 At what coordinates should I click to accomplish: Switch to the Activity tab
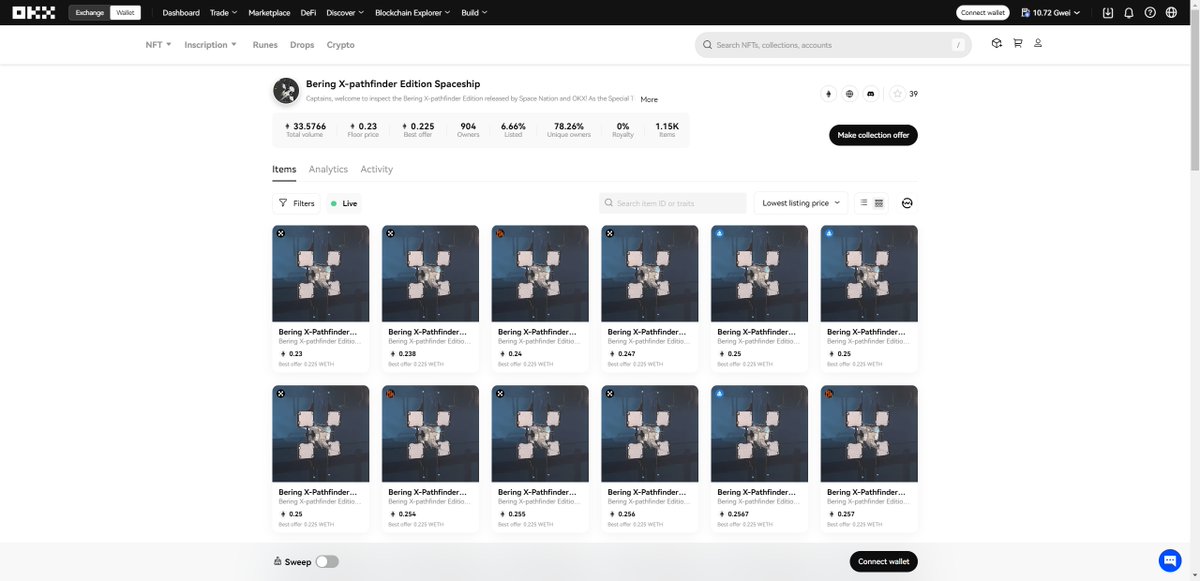point(376,169)
